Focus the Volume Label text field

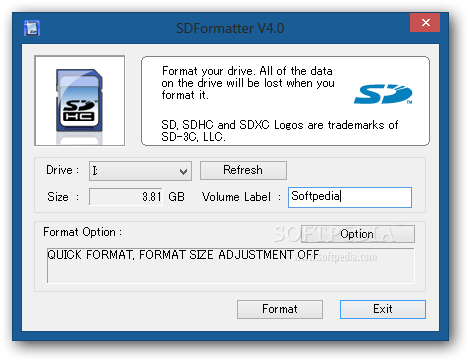pos(350,197)
